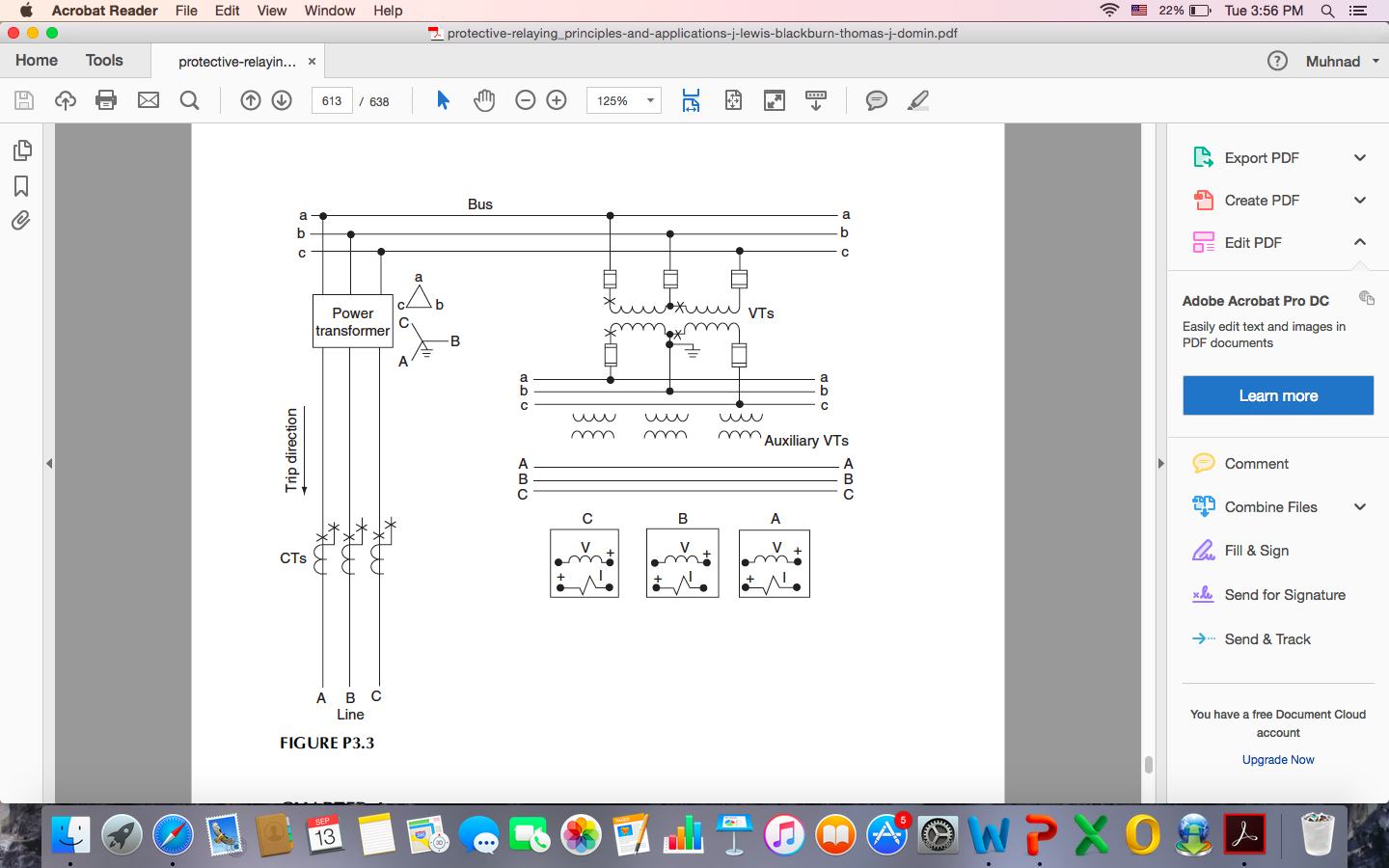
Task: Zoom out using the minus icon
Action: [525, 99]
